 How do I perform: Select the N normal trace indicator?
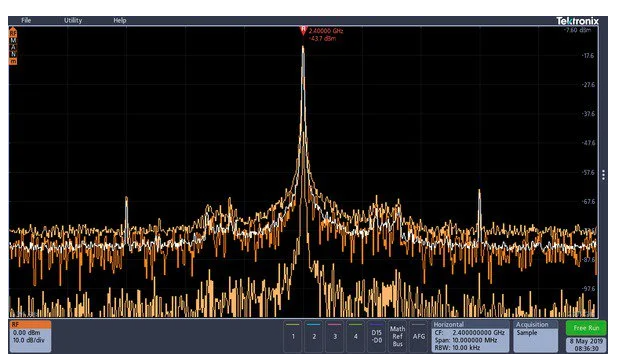tap(13, 54)
